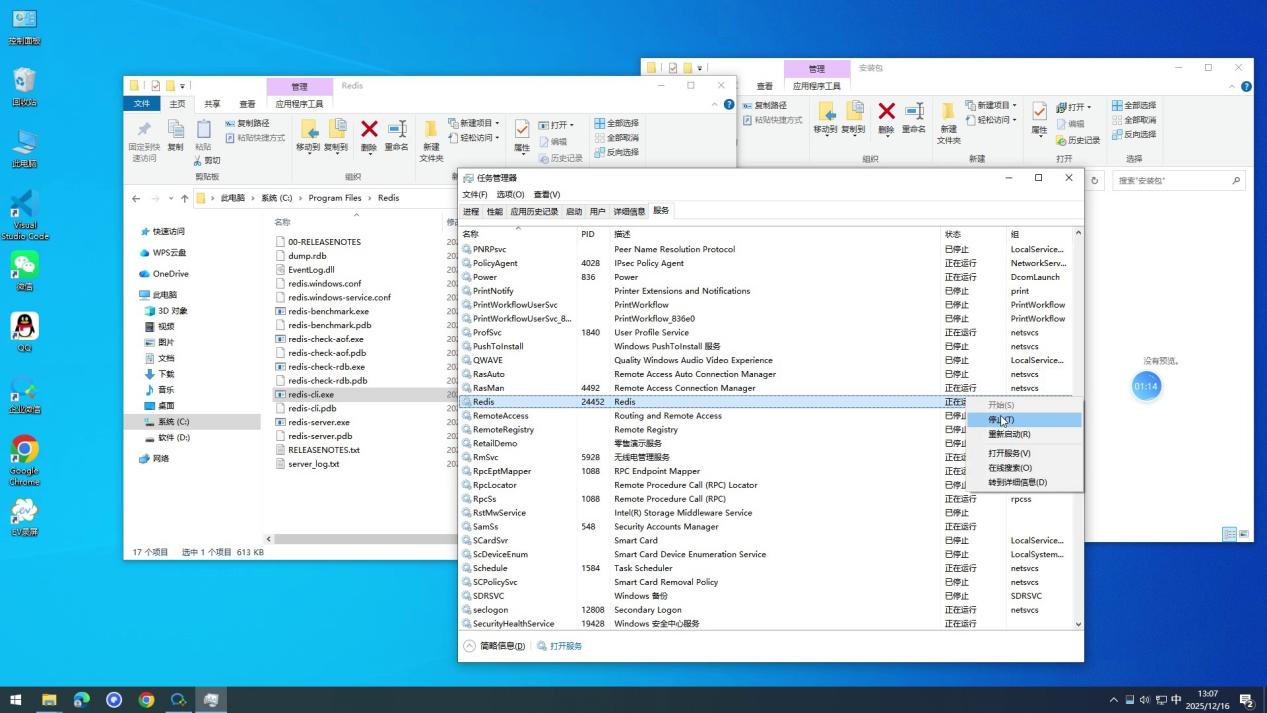Expand the 打开 dropdown in the 安装包 window ribbon

1088,107
